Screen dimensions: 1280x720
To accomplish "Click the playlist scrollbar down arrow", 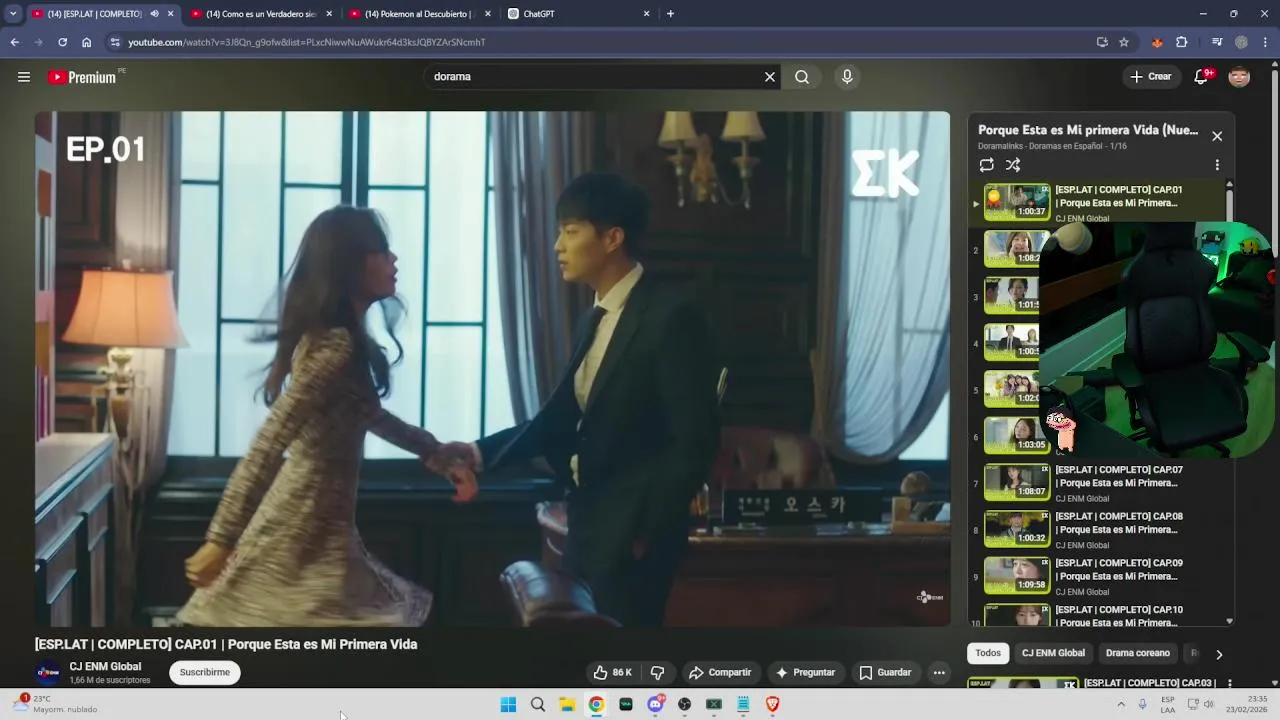I will [x=1230, y=621].
